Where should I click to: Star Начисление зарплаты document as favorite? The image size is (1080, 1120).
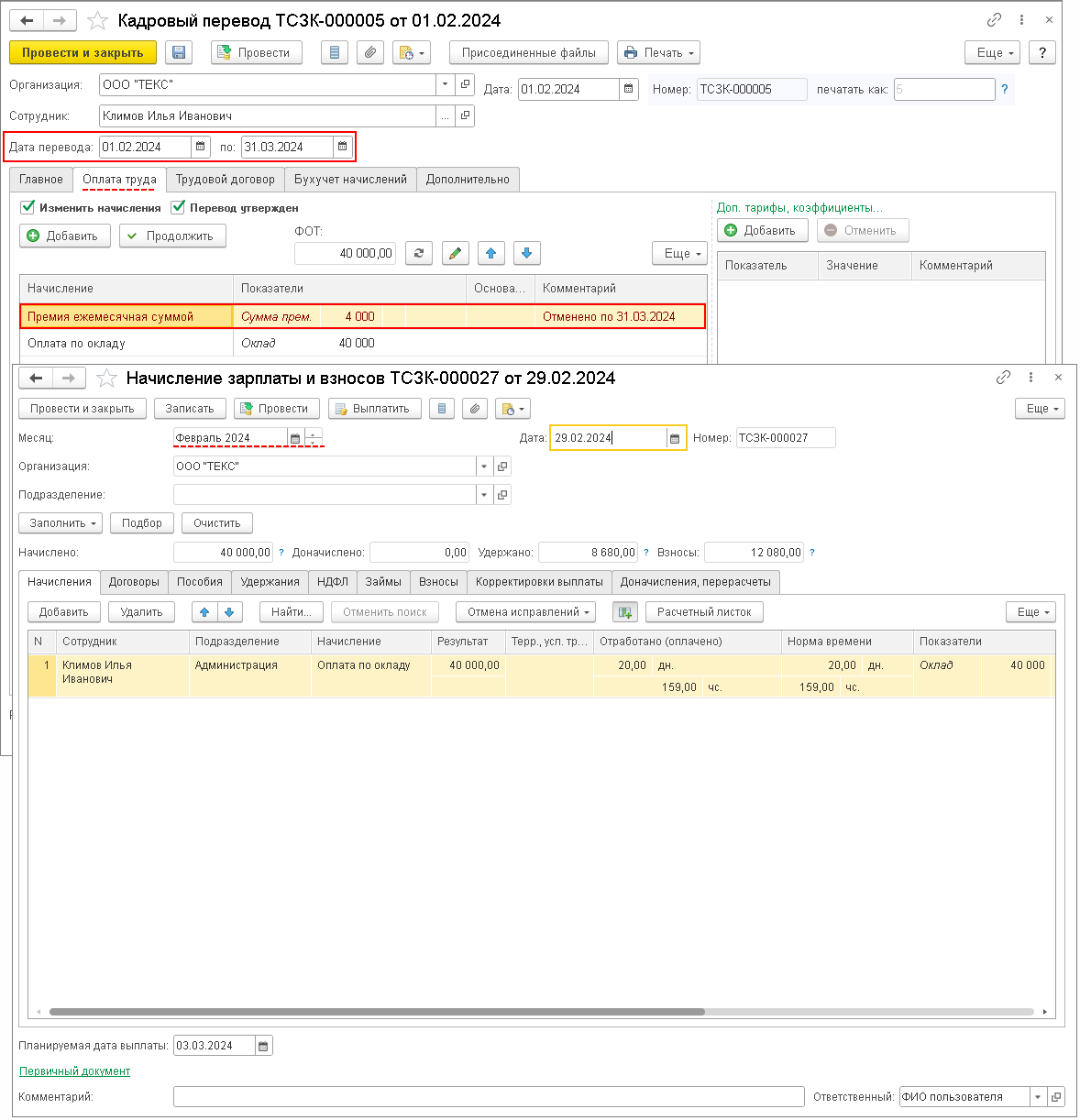point(106,378)
